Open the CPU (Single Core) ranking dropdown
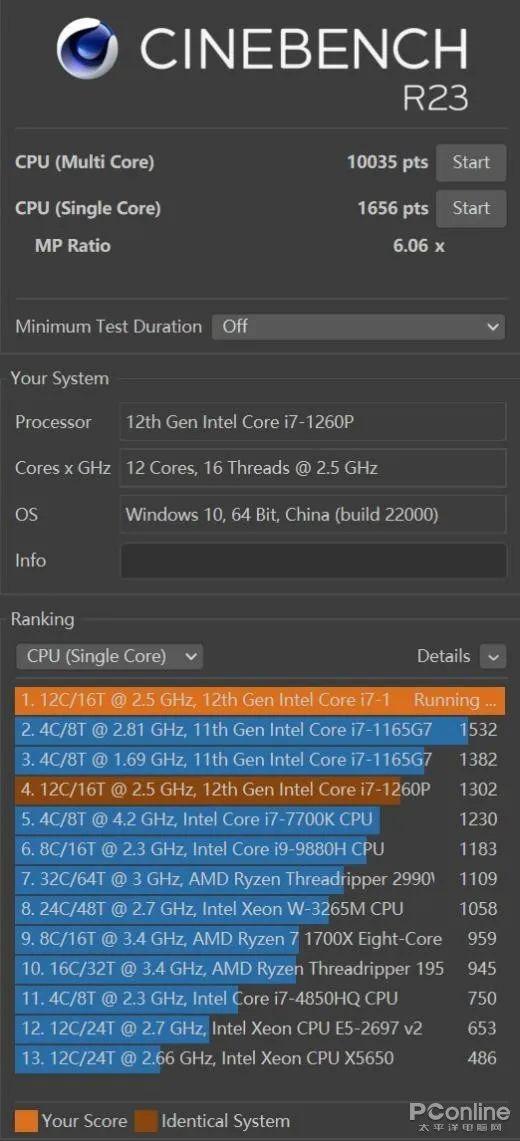Viewport: 520px width, 1141px height. 109,656
